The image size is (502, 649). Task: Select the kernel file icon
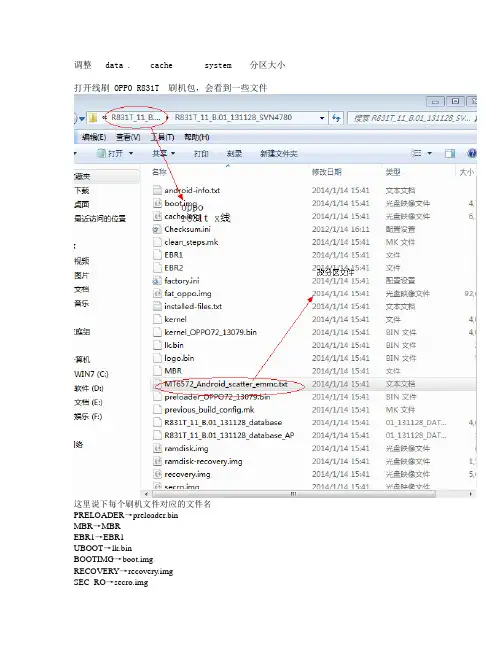point(157,319)
